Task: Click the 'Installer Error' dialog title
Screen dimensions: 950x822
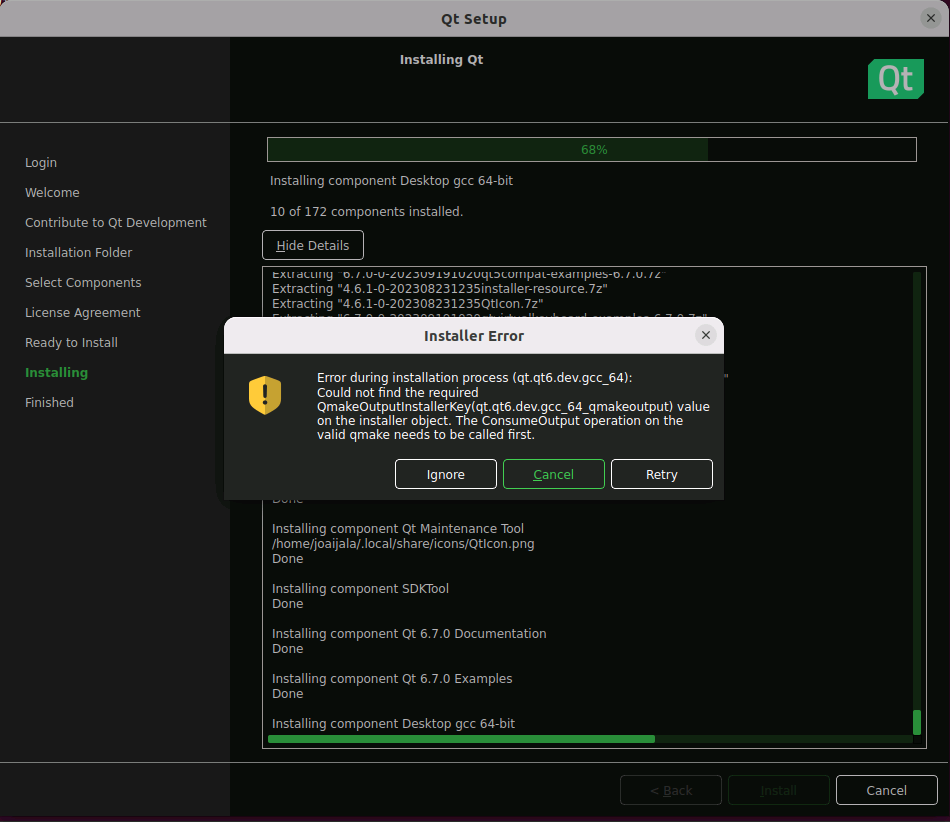Action: (474, 336)
